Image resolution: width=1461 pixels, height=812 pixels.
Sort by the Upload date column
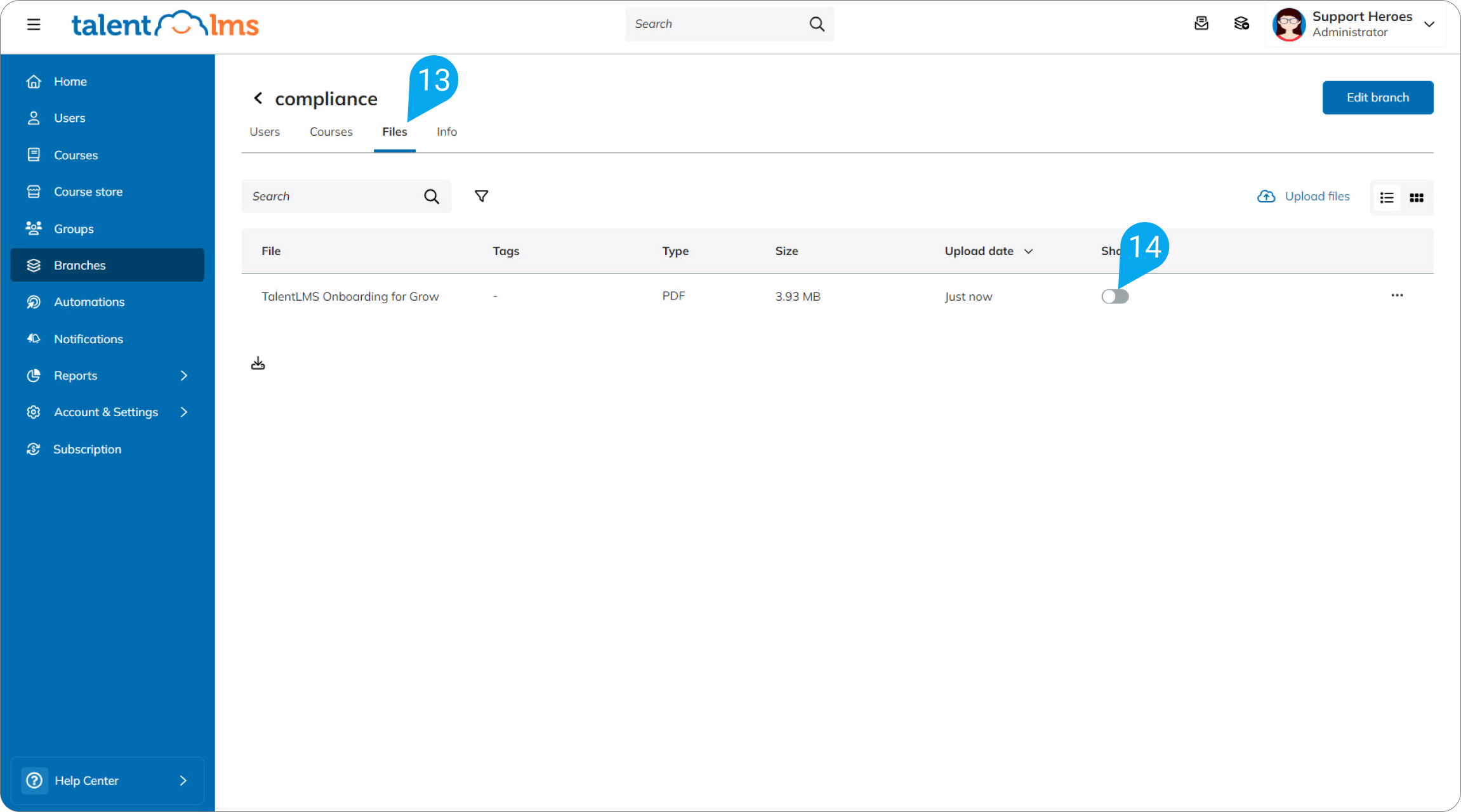pyautogui.click(x=989, y=251)
